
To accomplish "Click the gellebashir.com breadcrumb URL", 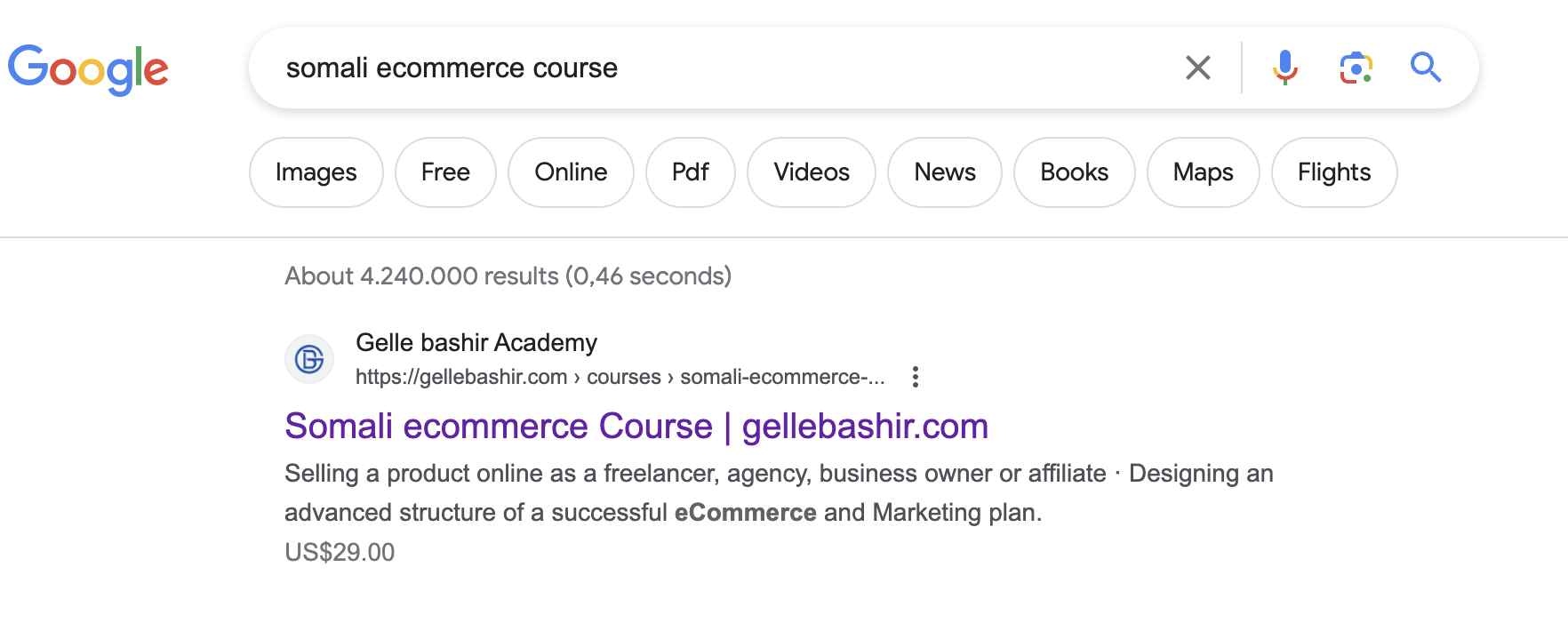I will 620,377.
